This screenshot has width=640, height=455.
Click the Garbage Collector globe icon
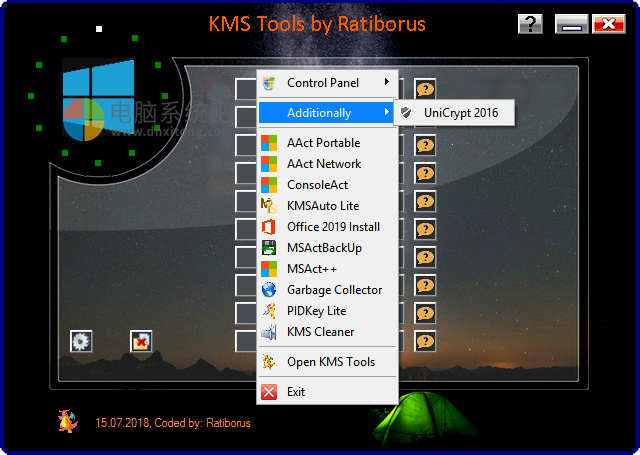(x=269, y=290)
